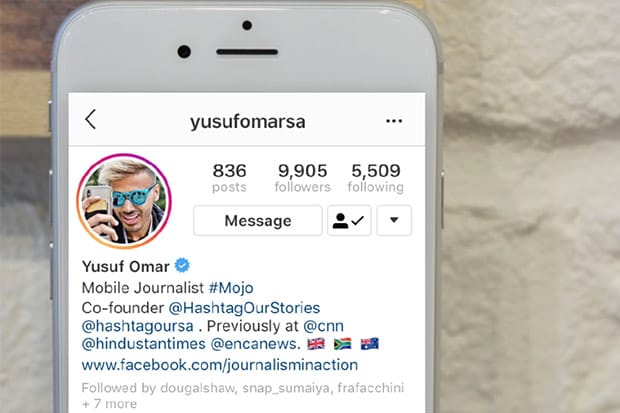
Task: Tap the UK flag emoji
Action: tap(316, 344)
